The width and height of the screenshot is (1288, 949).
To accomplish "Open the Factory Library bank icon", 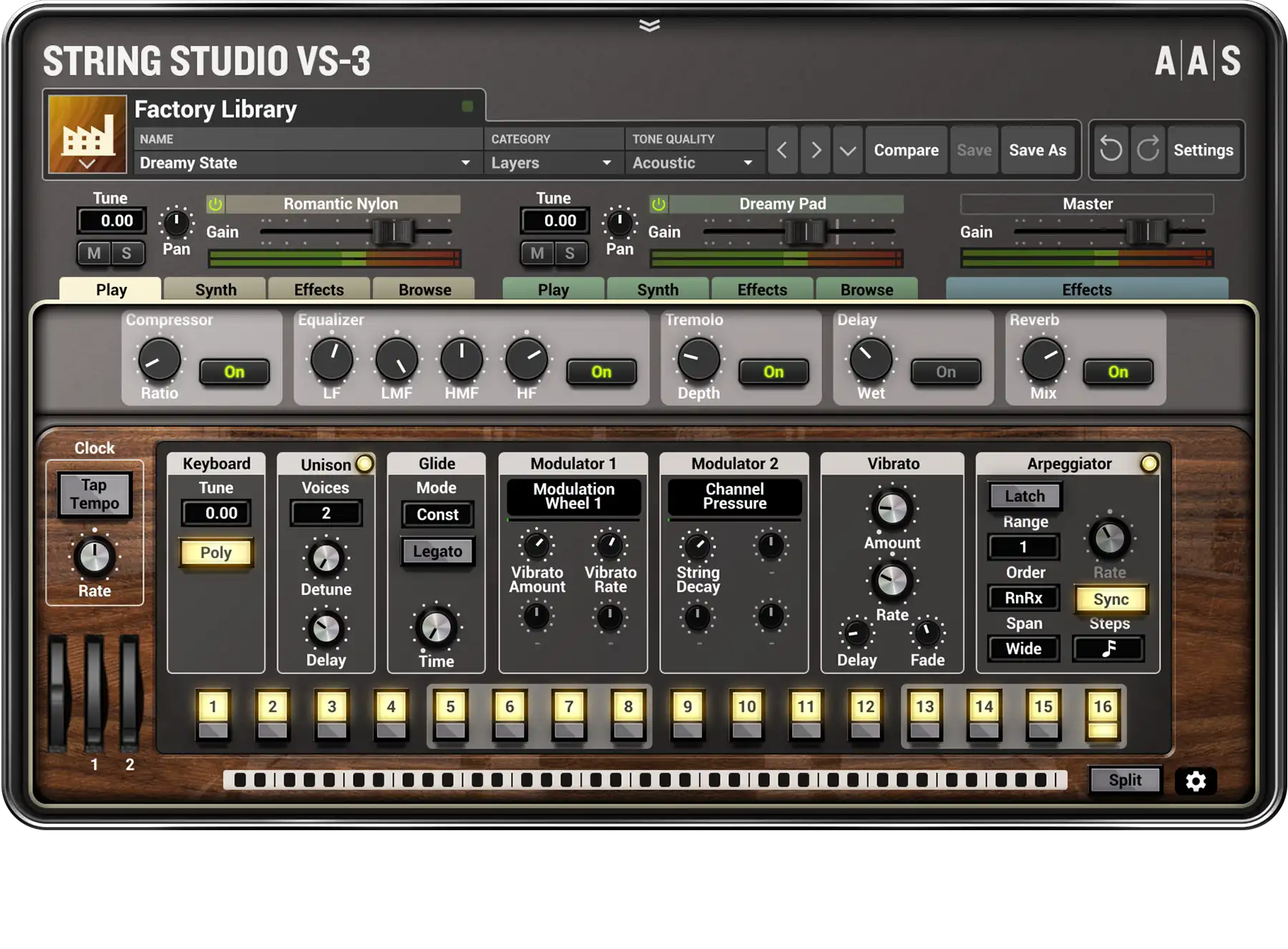I will (x=87, y=135).
